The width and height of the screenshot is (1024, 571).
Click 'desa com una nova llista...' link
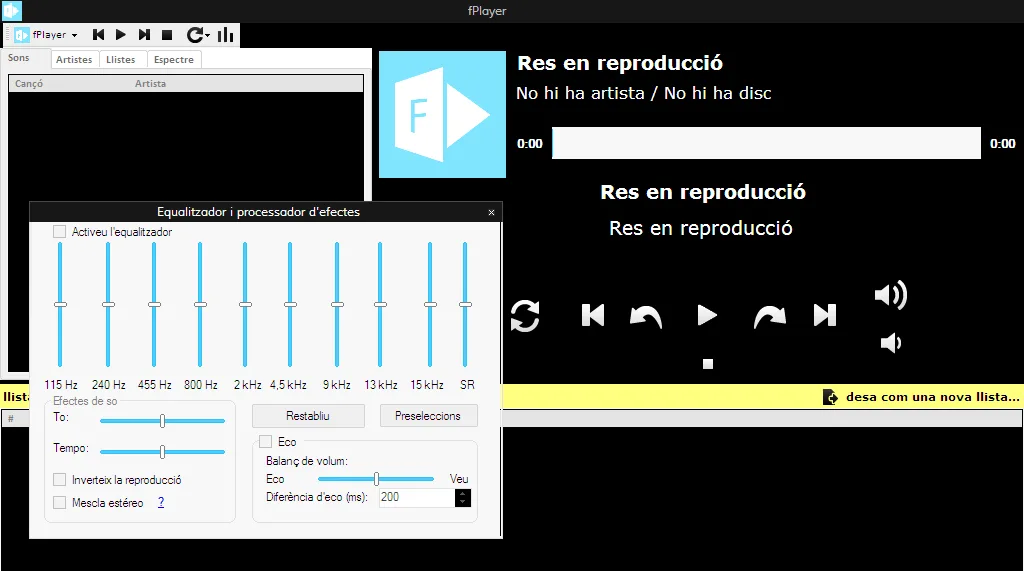(933, 397)
